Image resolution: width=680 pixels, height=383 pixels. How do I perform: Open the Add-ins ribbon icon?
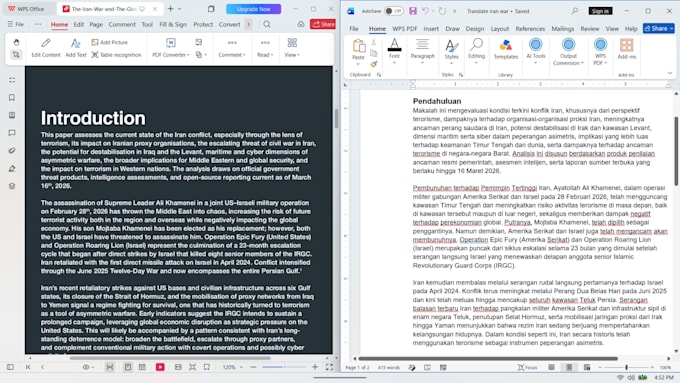tap(626, 49)
